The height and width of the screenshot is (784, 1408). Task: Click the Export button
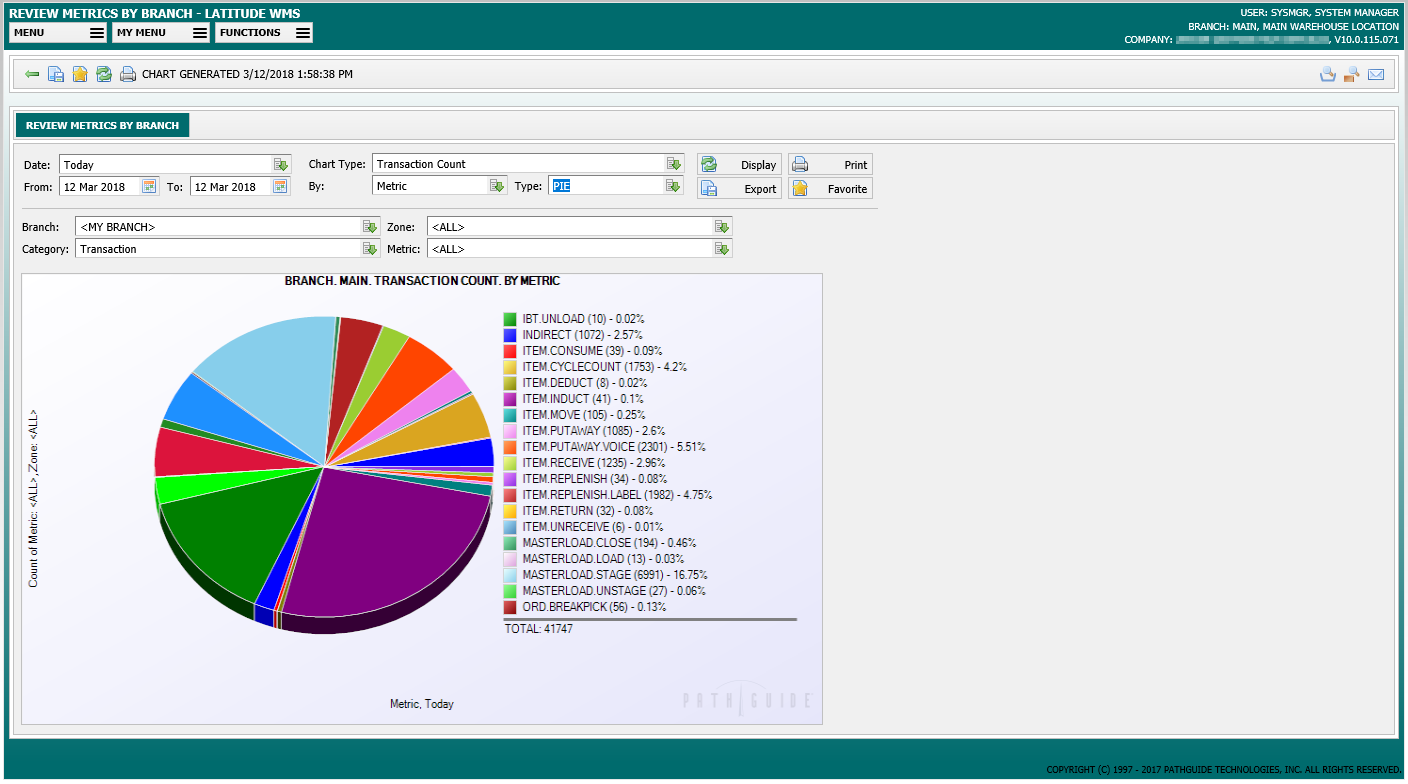pyautogui.click(x=739, y=189)
